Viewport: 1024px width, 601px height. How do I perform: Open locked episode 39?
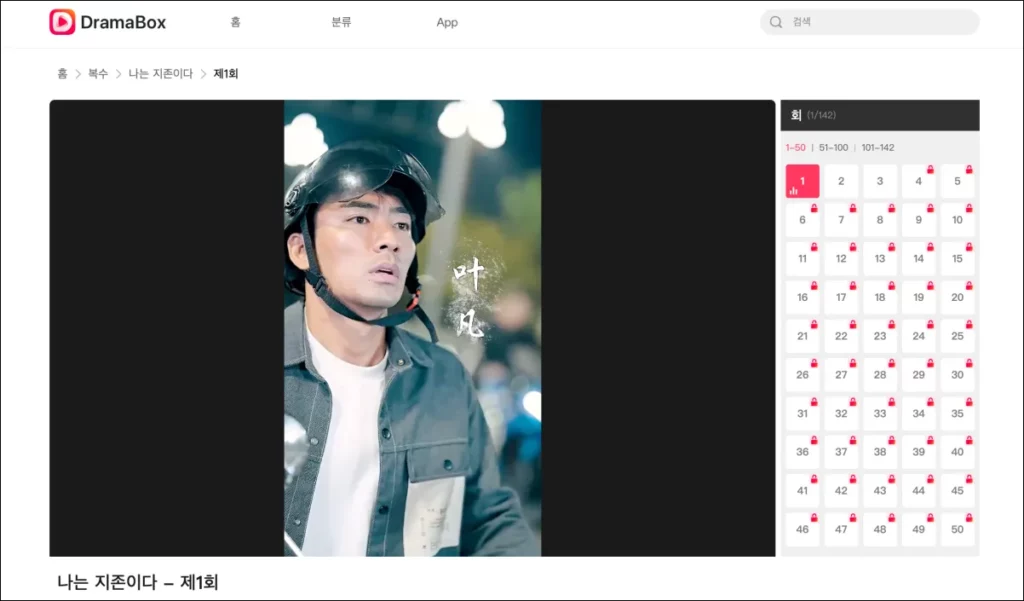coord(919,452)
